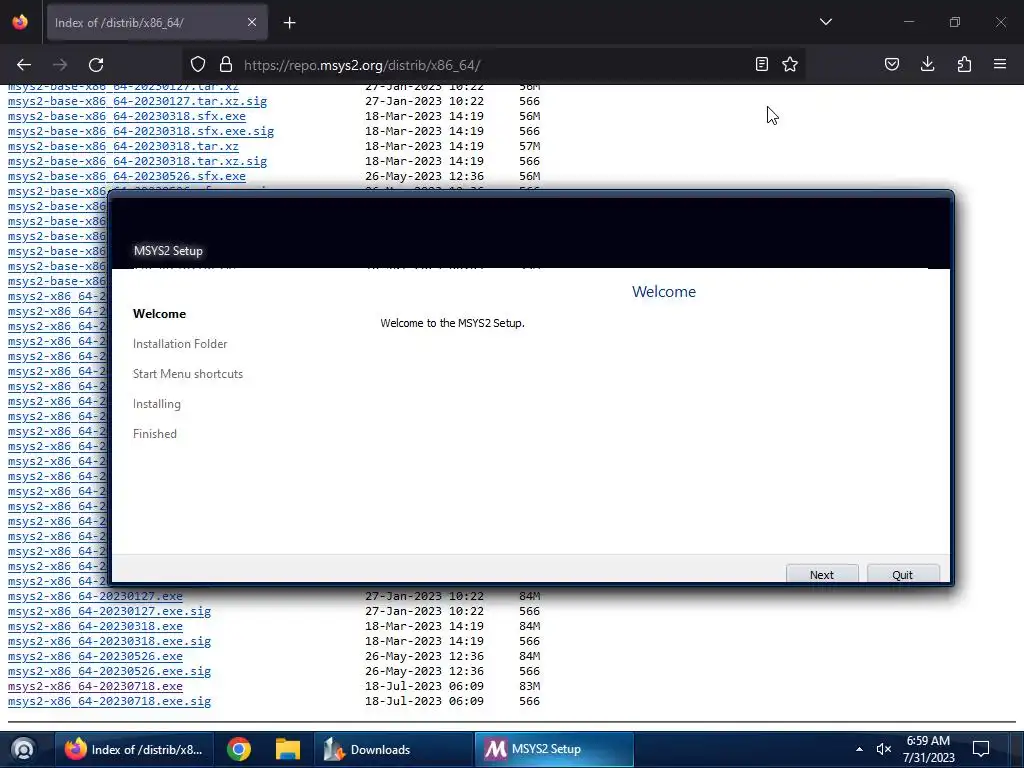Open the clock showing 6:59 AM

(929, 749)
